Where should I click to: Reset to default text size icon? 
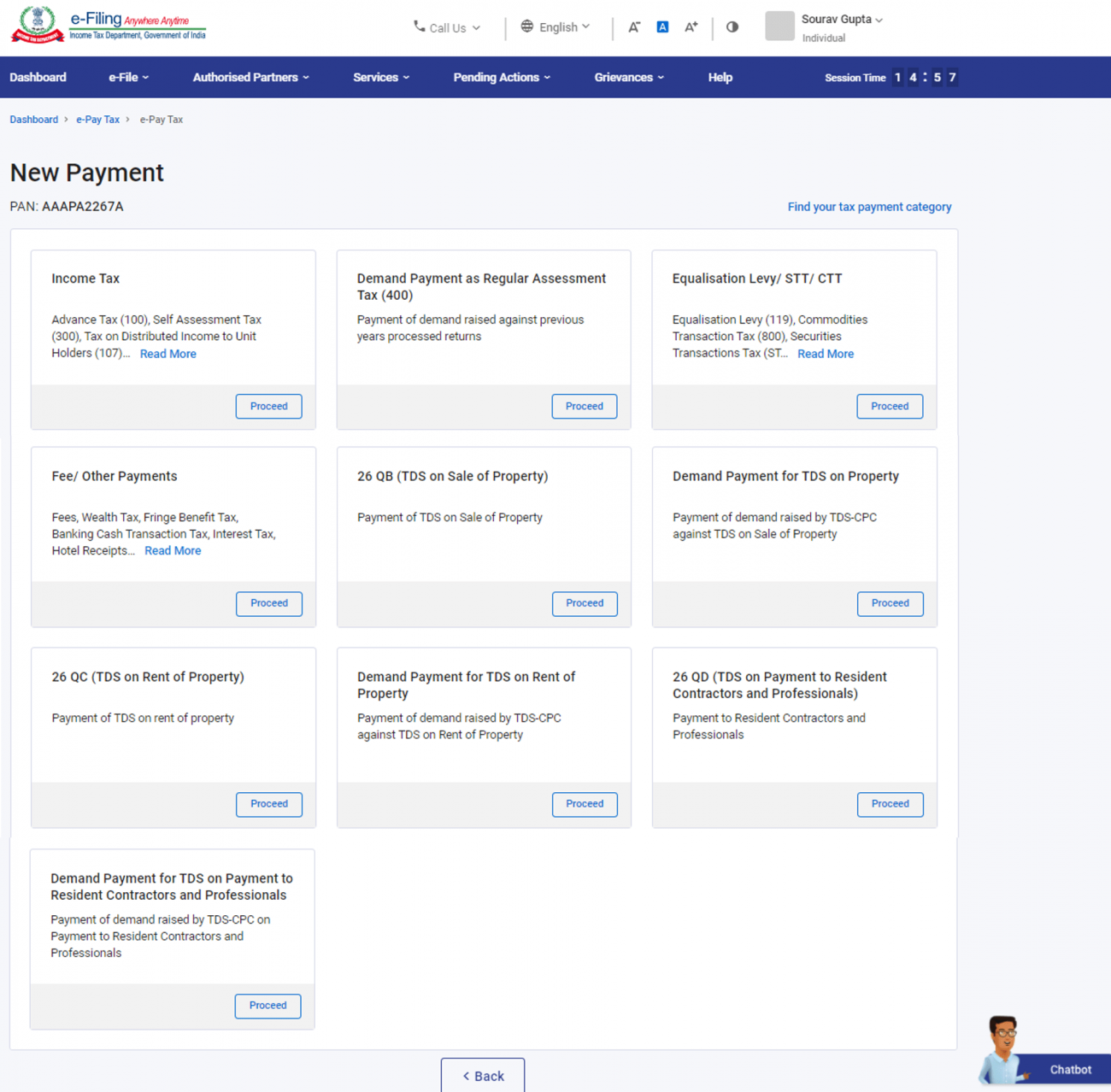(x=662, y=26)
